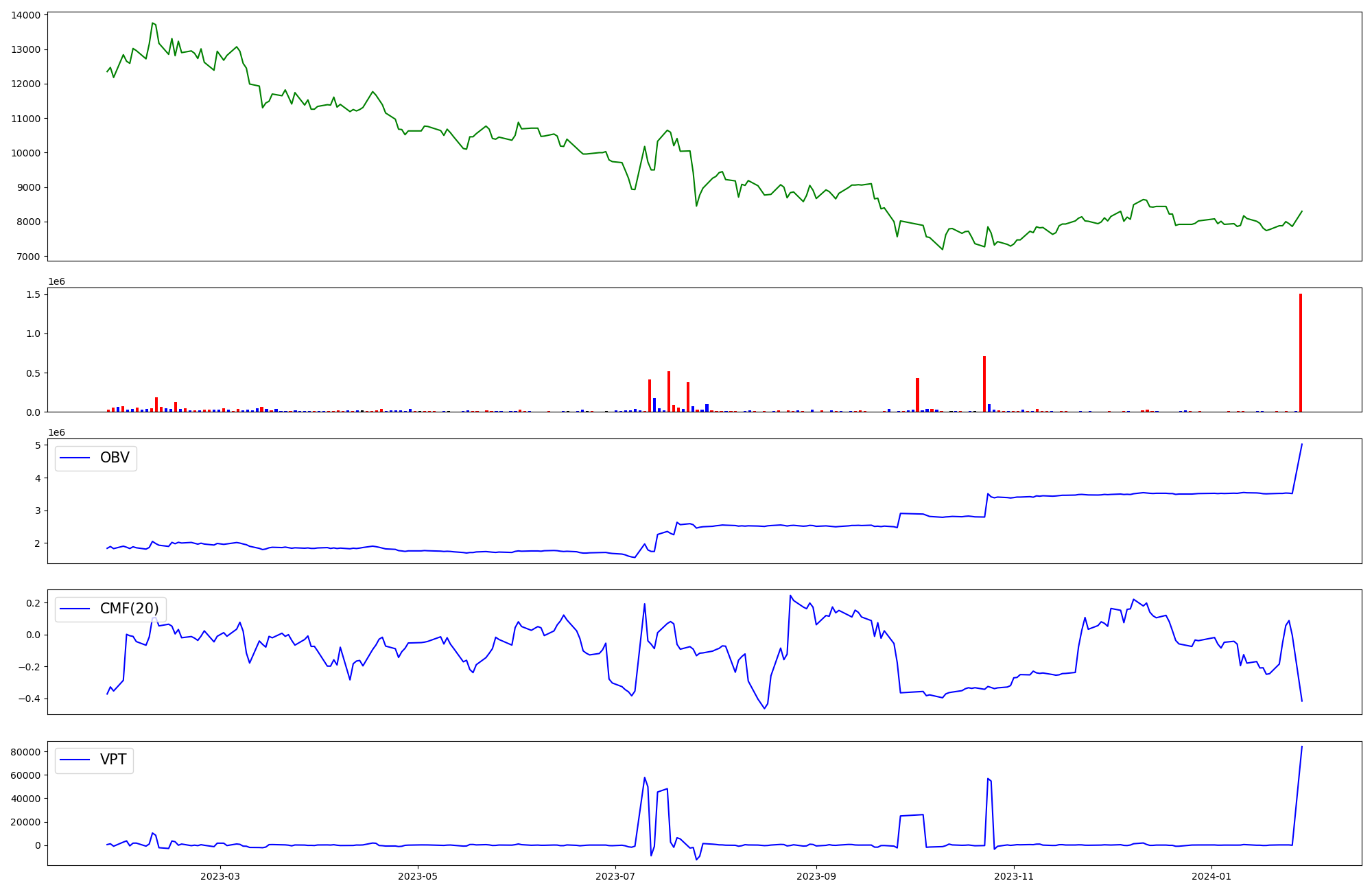Screen dimensions: 1372x892
Task: Click the 2023-11 x-axis date label
Action: click(x=1014, y=876)
